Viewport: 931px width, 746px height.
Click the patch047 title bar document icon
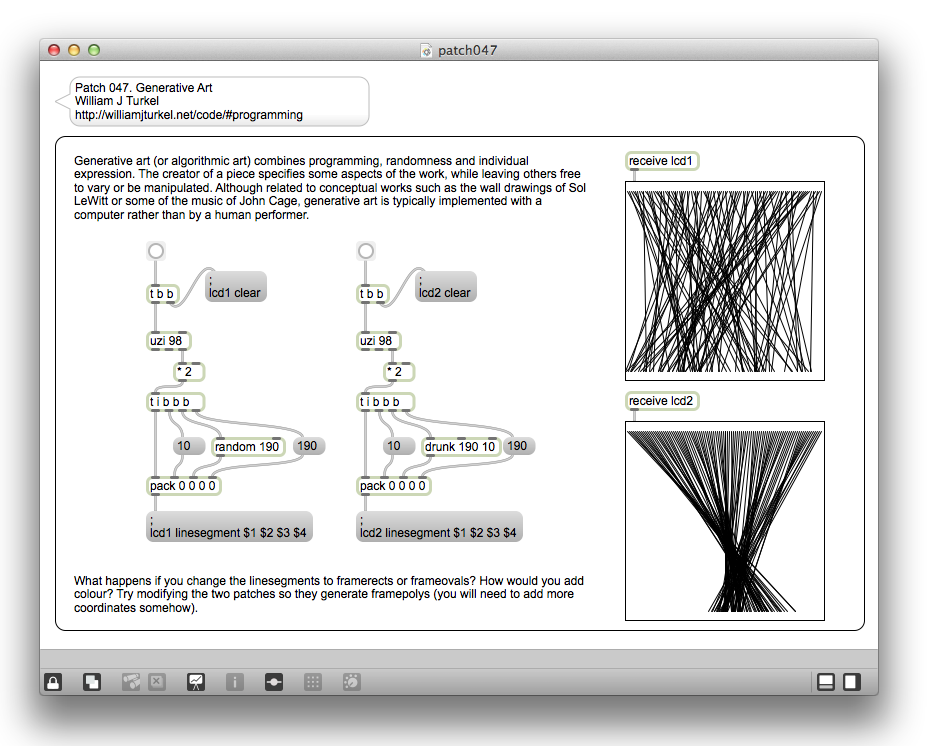(x=427, y=50)
